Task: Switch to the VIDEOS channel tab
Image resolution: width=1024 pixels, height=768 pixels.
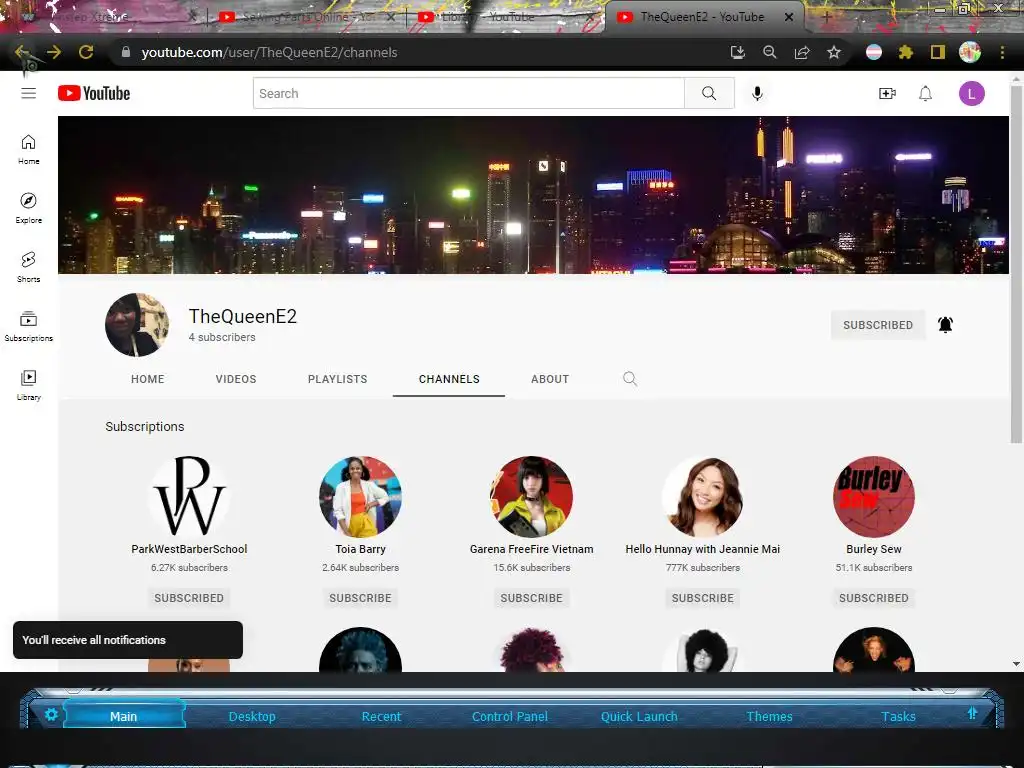Action: (x=236, y=379)
